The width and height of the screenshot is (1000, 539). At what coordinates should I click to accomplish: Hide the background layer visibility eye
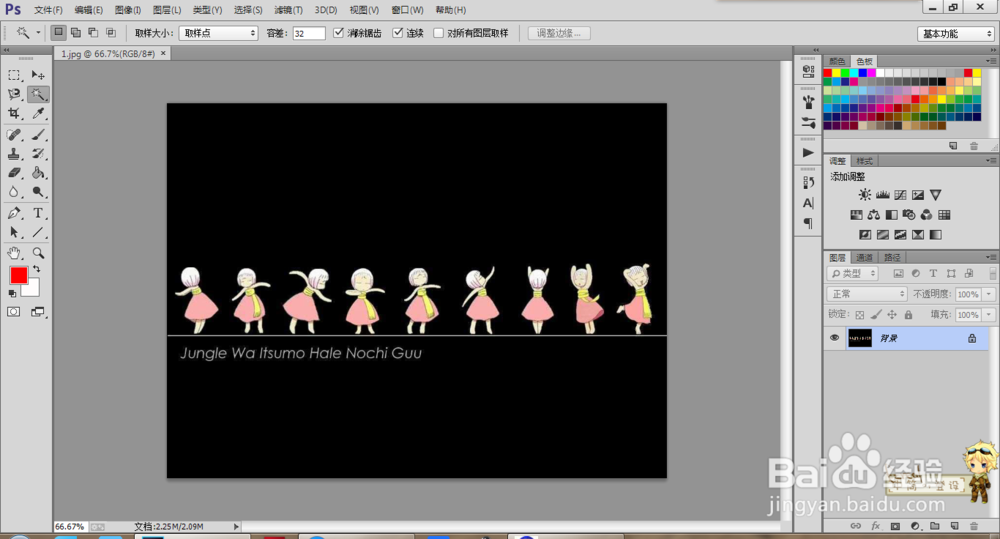coord(834,338)
